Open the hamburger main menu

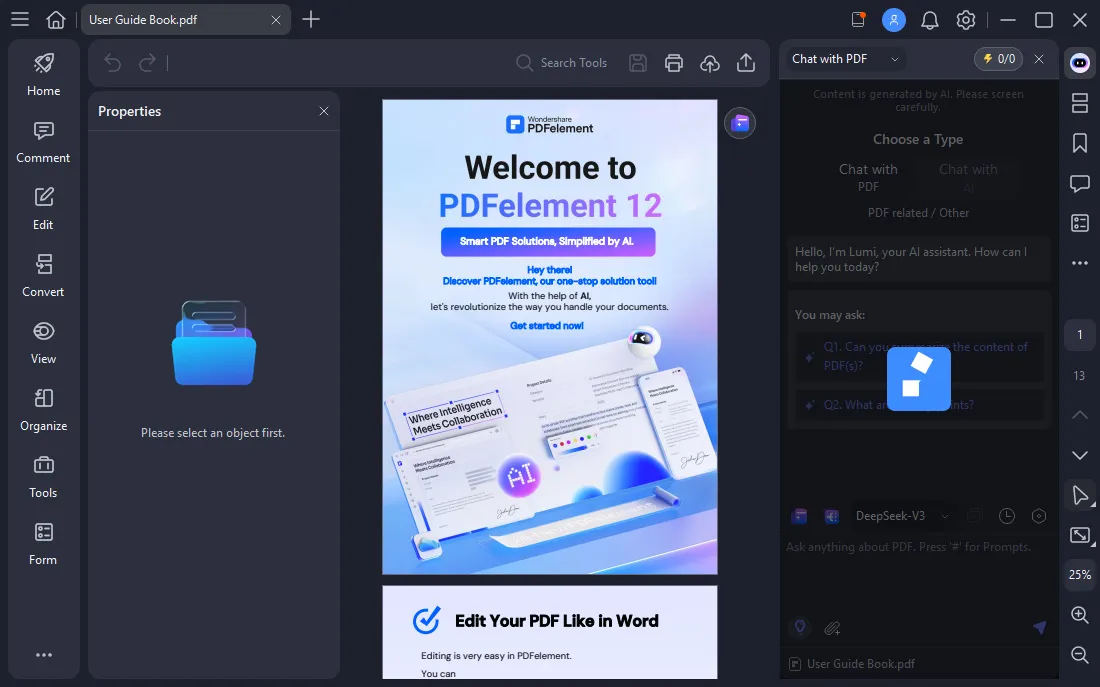coord(20,20)
